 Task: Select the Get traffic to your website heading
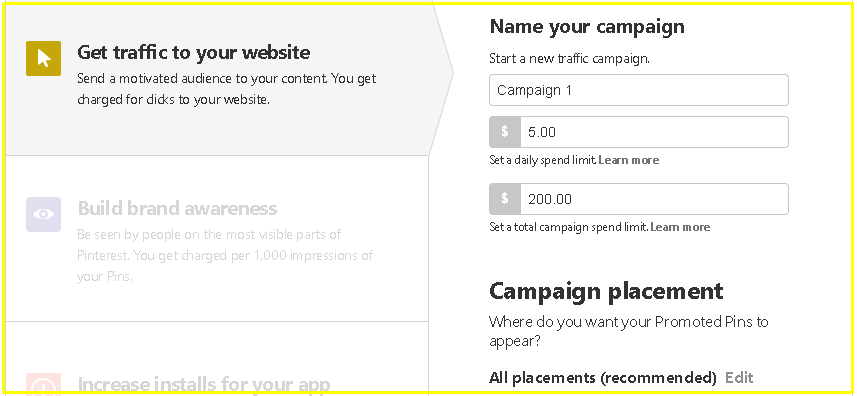[194, 52]
